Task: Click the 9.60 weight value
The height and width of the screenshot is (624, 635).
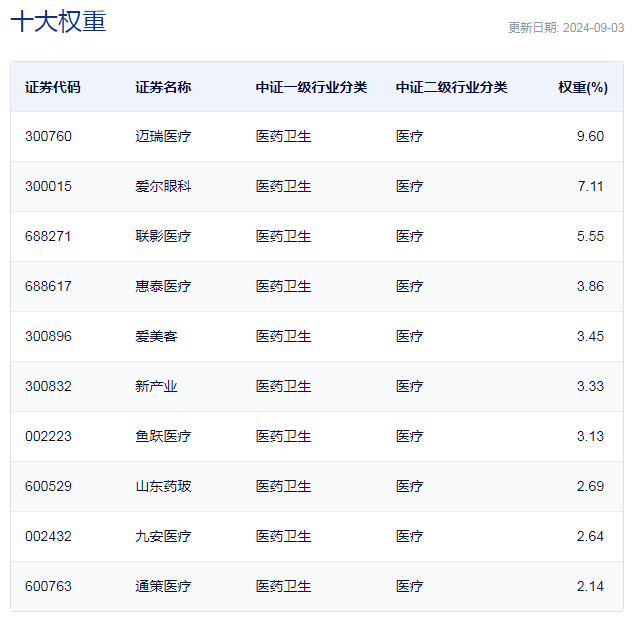Action: (590, 136)
